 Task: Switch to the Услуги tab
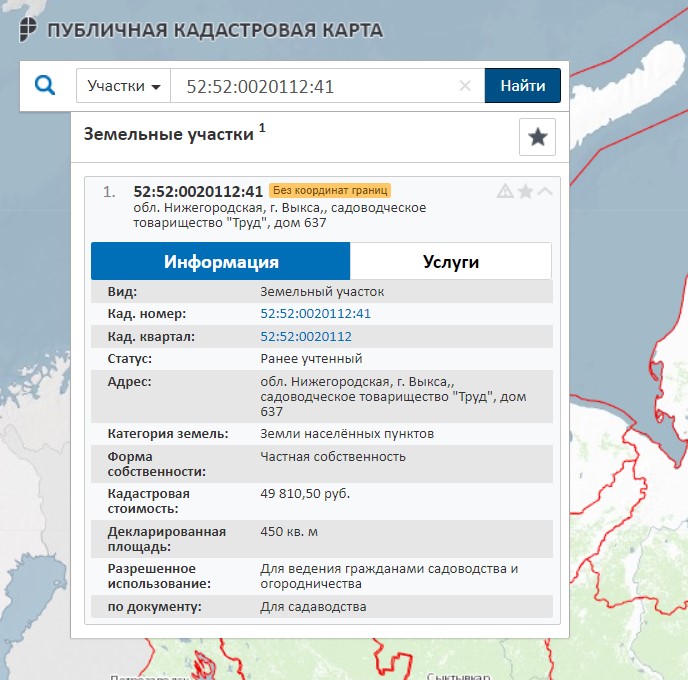(450, 262)
